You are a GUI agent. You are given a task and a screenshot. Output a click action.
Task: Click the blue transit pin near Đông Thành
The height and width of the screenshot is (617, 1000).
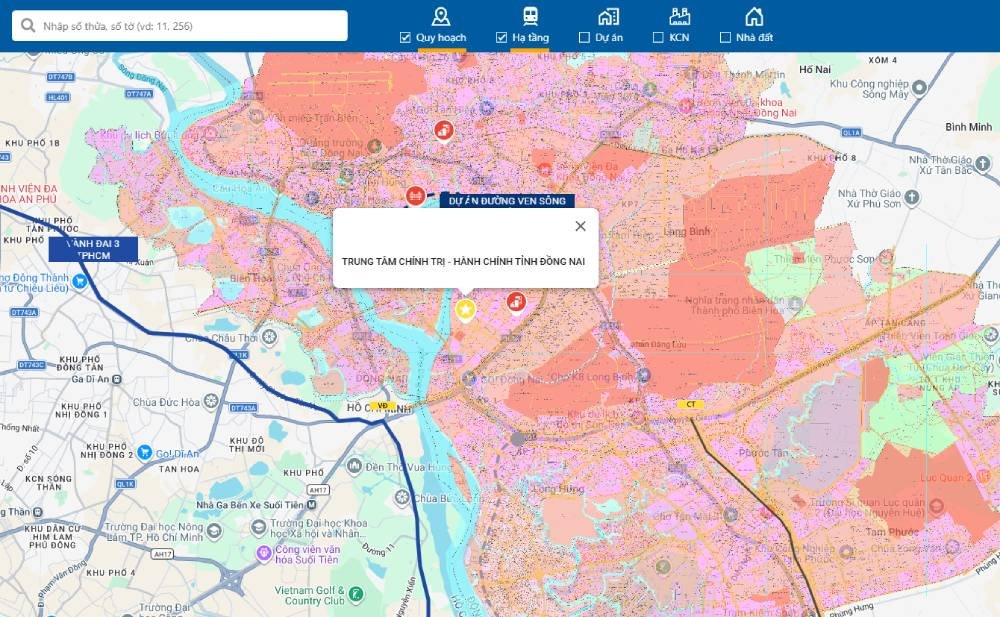point(80,281)
